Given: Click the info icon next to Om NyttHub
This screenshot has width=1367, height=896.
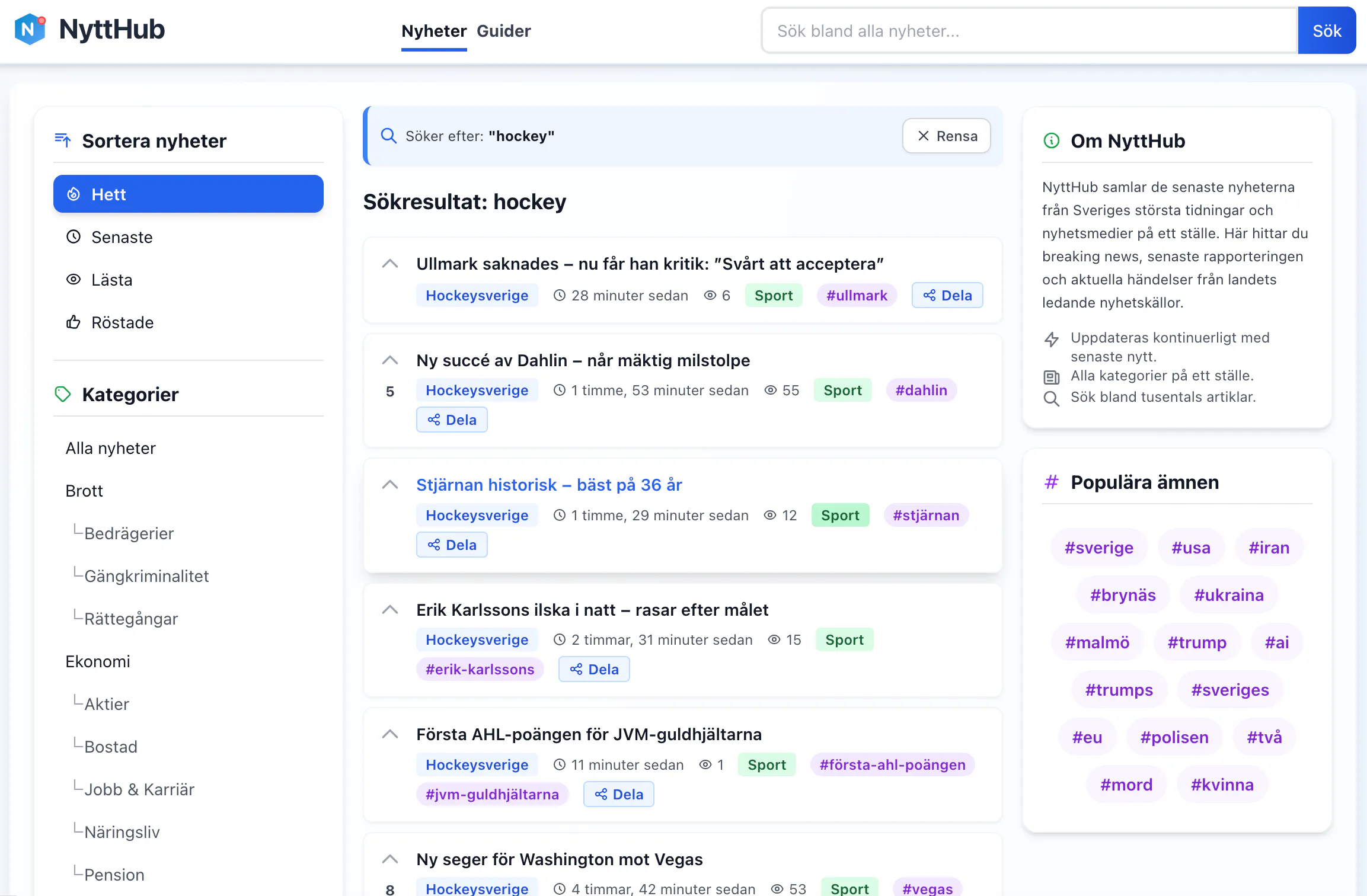Looking at the screenshot, I should click(1051, 141).
